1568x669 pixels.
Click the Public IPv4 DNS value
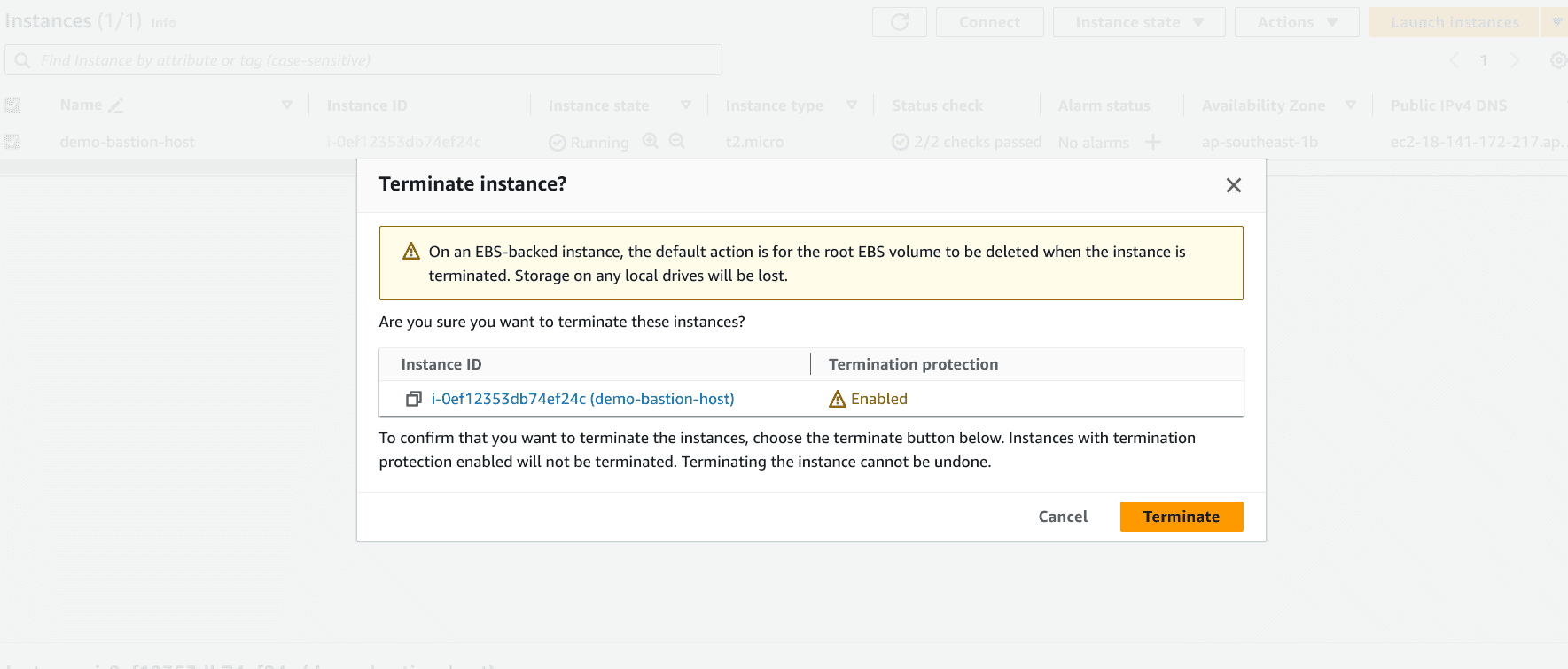point(1478,142)
